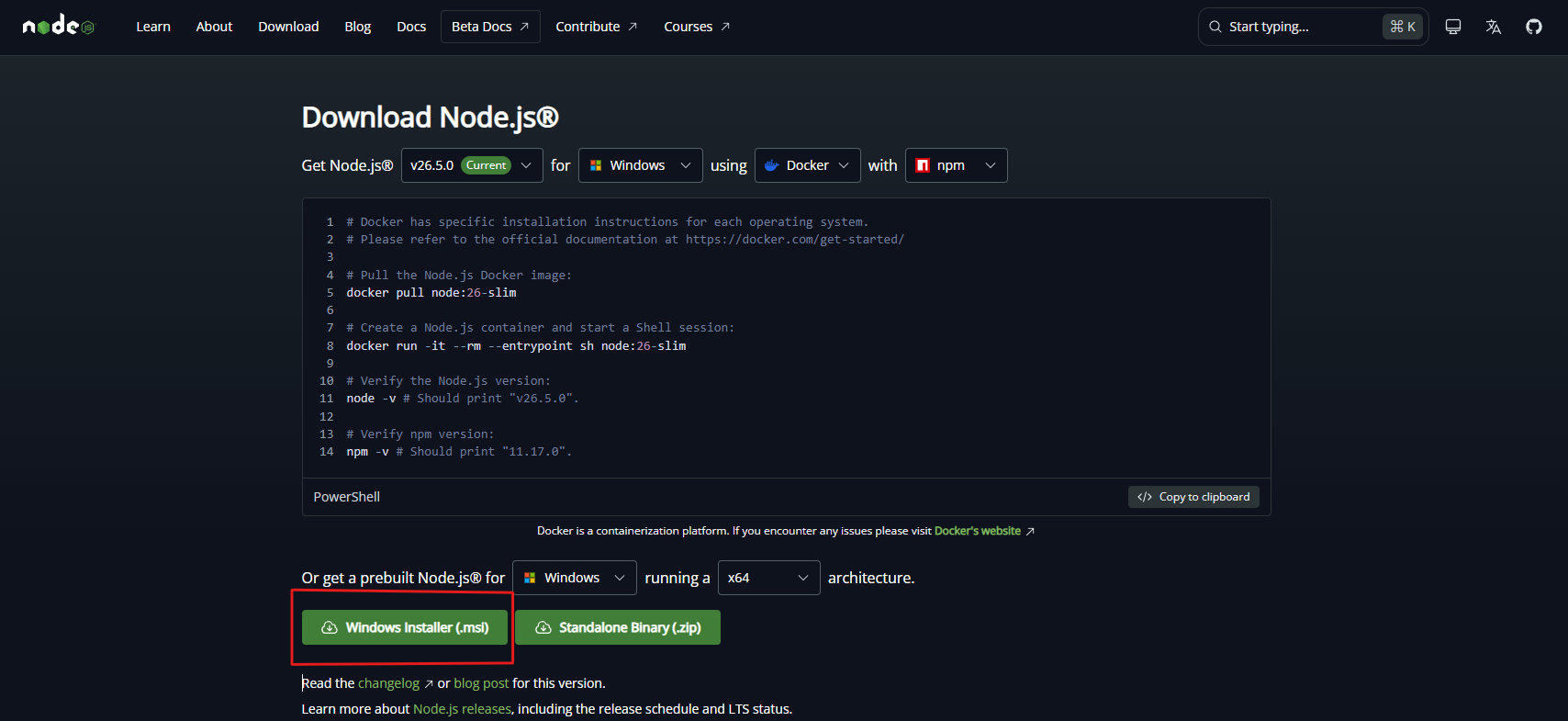This screenshot has width=1568, height=721.
Task: Click Windows logo in prebuilt selector
Action: click(x=530, y=578)
